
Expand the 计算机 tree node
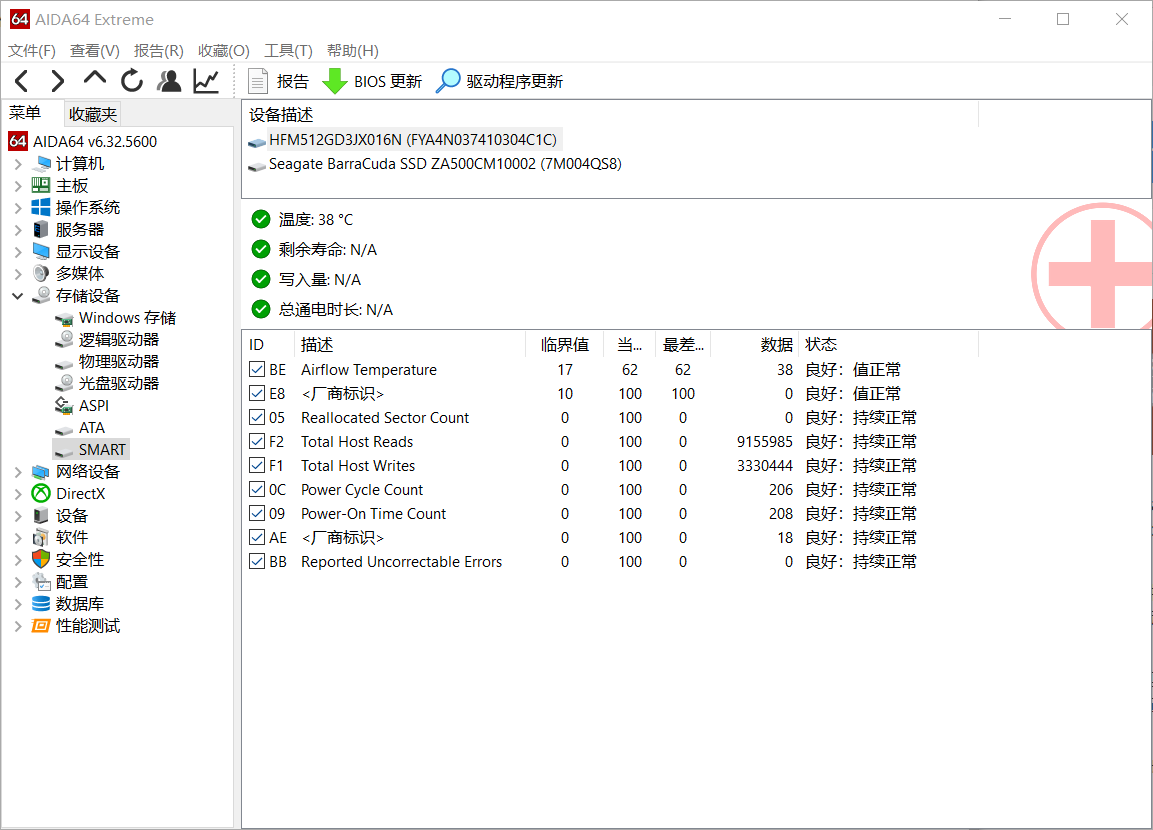point(18,164)
